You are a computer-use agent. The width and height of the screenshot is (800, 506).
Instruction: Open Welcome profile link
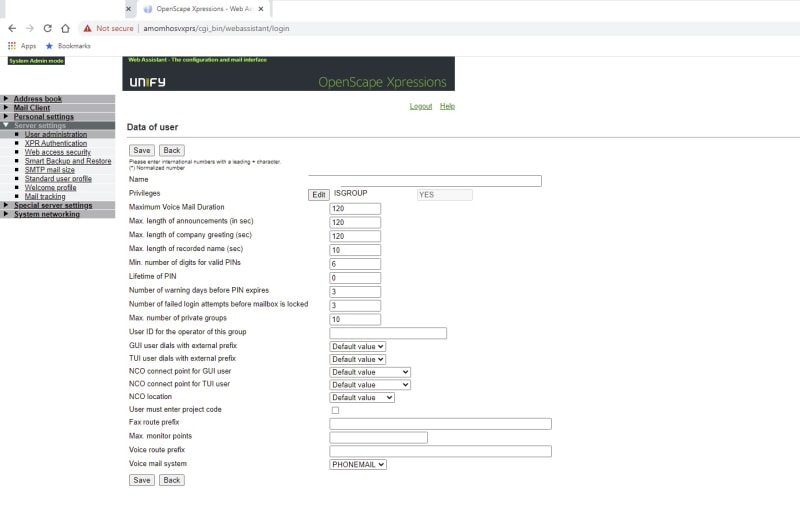coord(51,188)
